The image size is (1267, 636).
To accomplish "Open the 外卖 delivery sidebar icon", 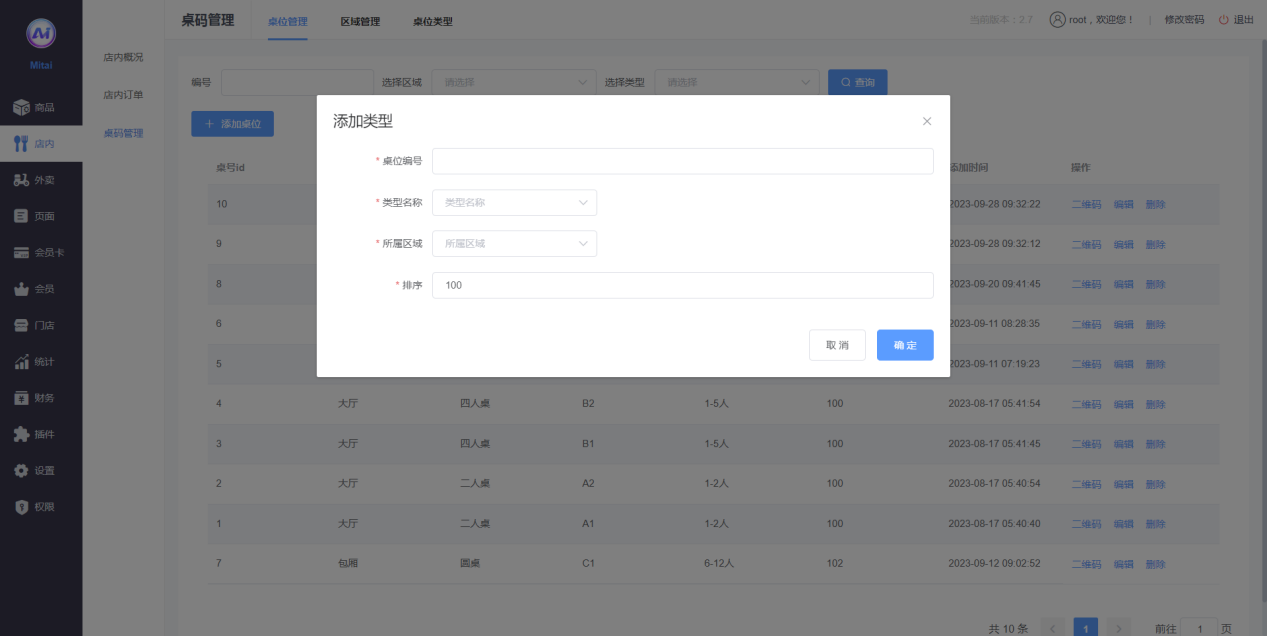I will [x=21, y=180].
